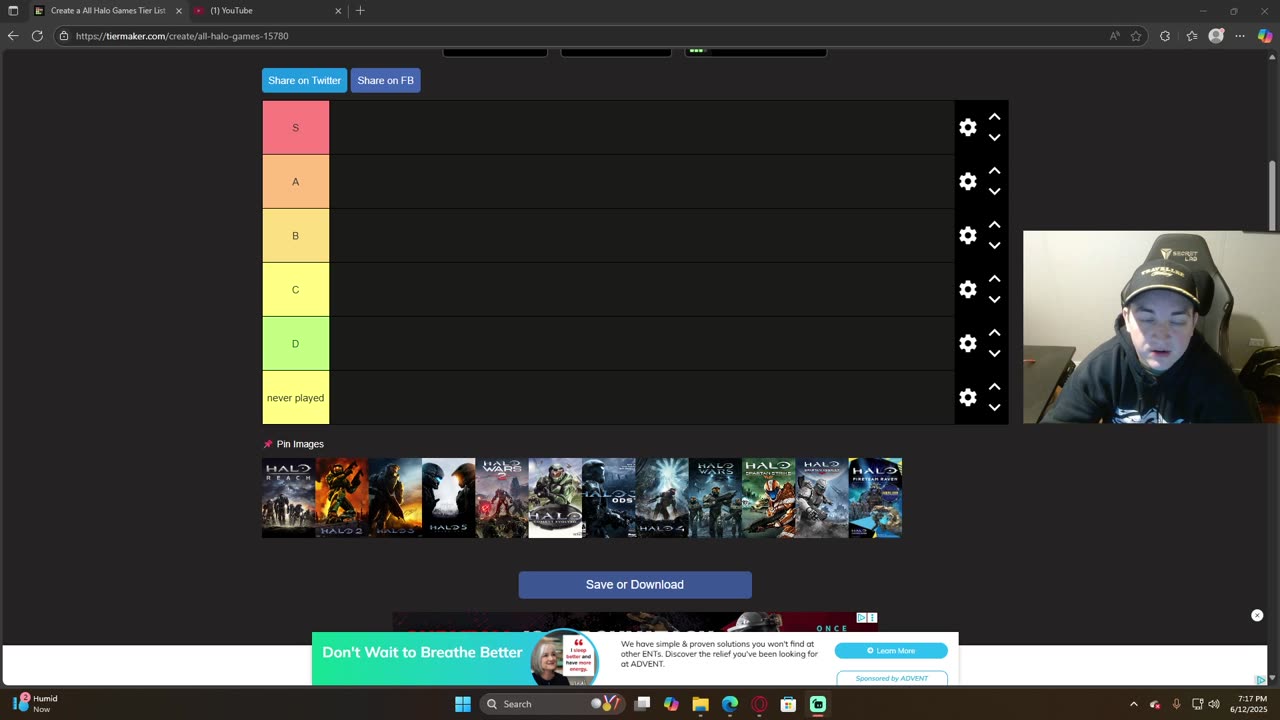Close the YouTube browser tab
1280x720 pixels.
pyautogui.click(x=338, y=11)
